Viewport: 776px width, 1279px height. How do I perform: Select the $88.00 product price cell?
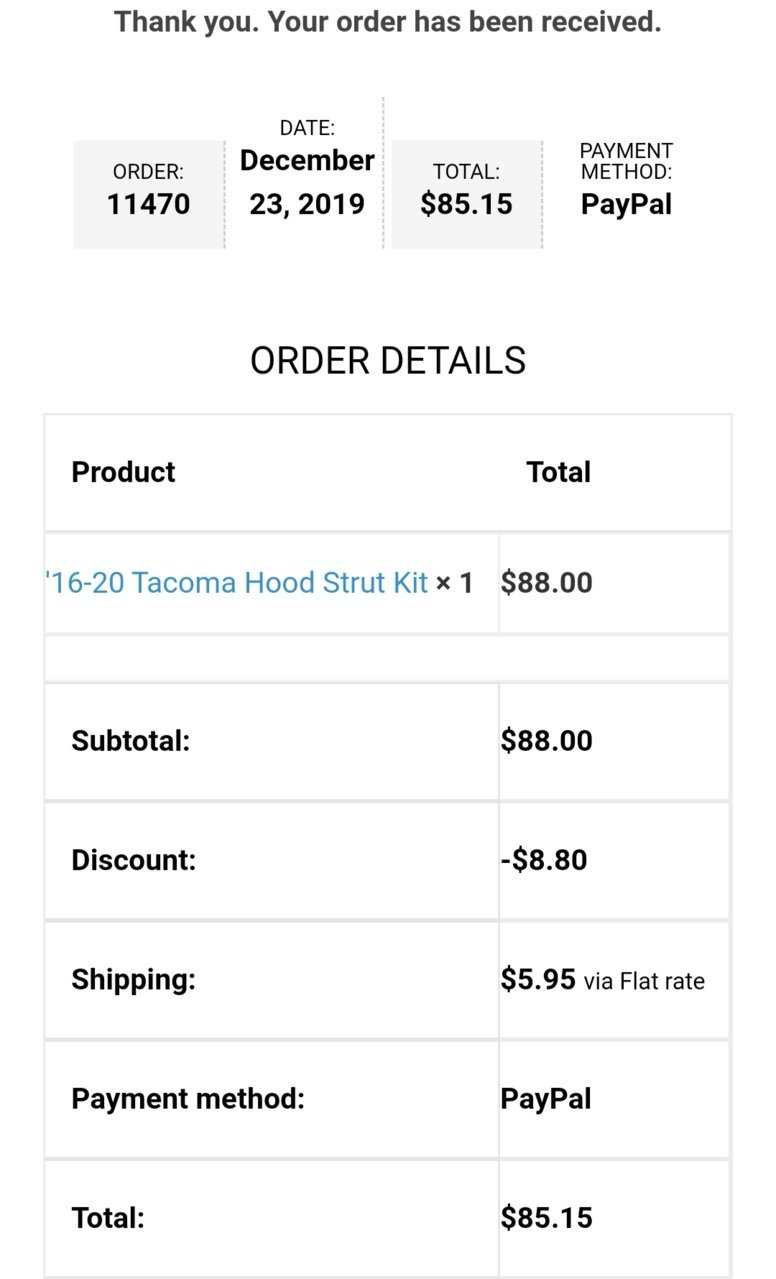coord(547,583)
